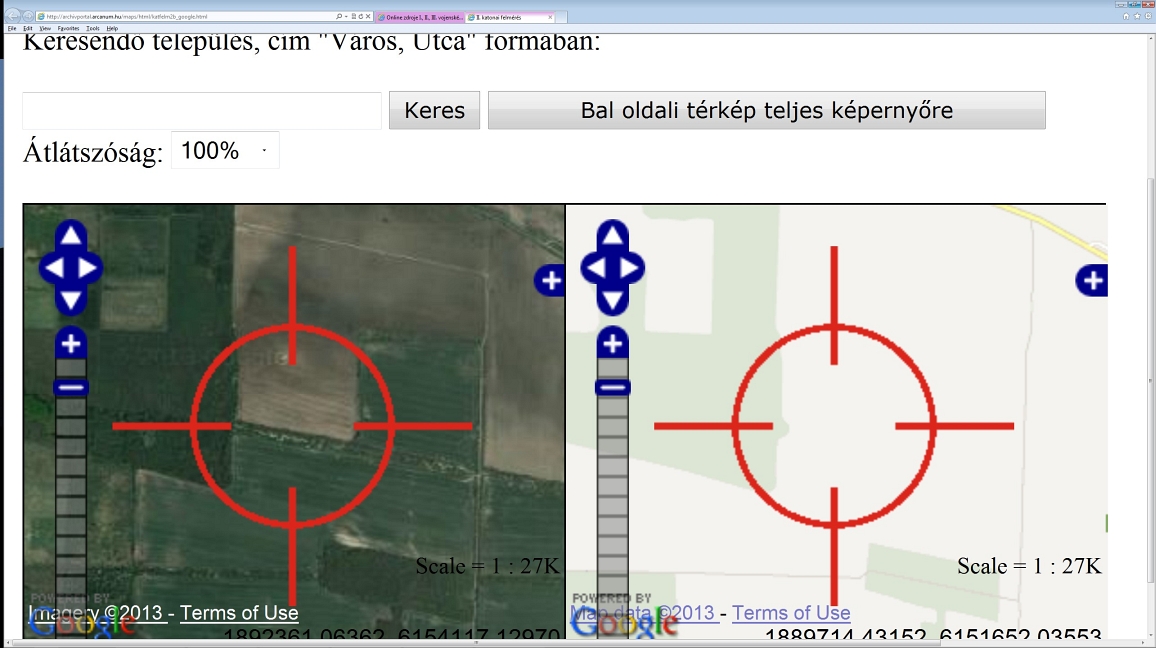
Task: Pan the left satellite map right
Action: 88,268
